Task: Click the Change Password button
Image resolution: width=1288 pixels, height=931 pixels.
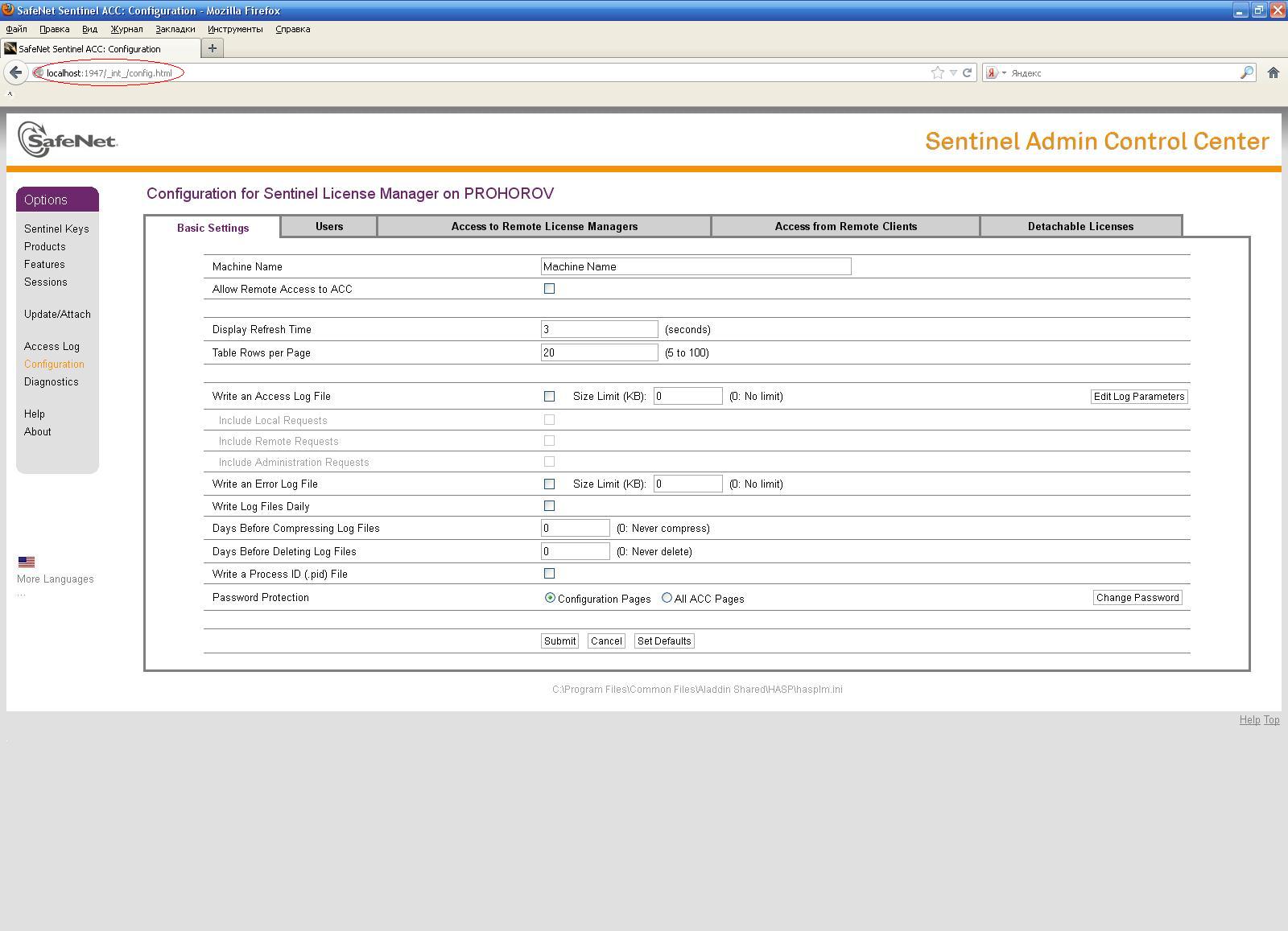Action: click(1137, 598)
